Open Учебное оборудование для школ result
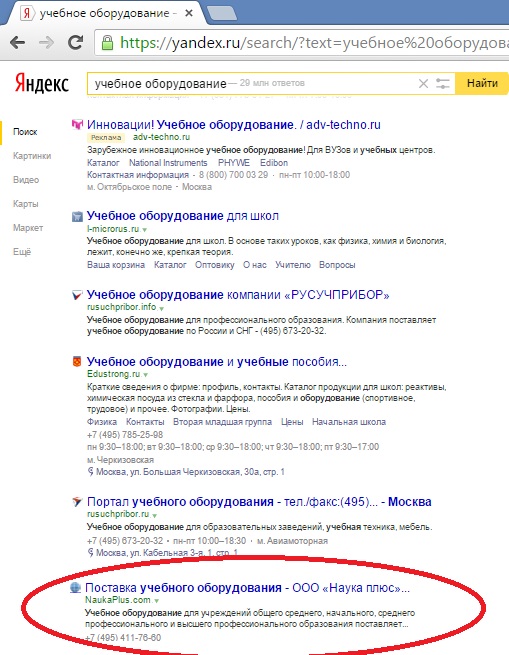Screen dimensions: 509x655 [x=183, y=216]
